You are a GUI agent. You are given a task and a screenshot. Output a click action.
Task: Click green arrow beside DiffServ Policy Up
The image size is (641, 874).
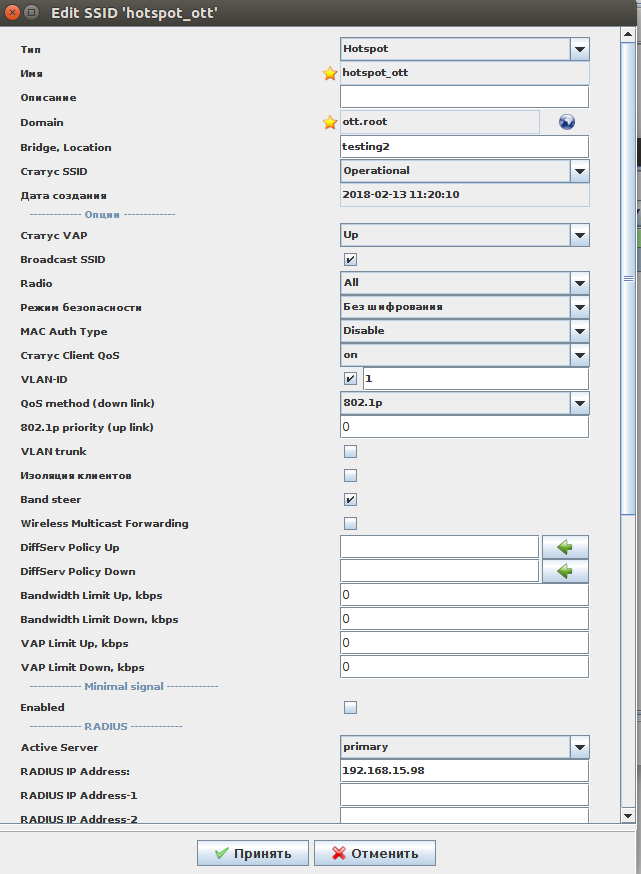tap(565, 547)
